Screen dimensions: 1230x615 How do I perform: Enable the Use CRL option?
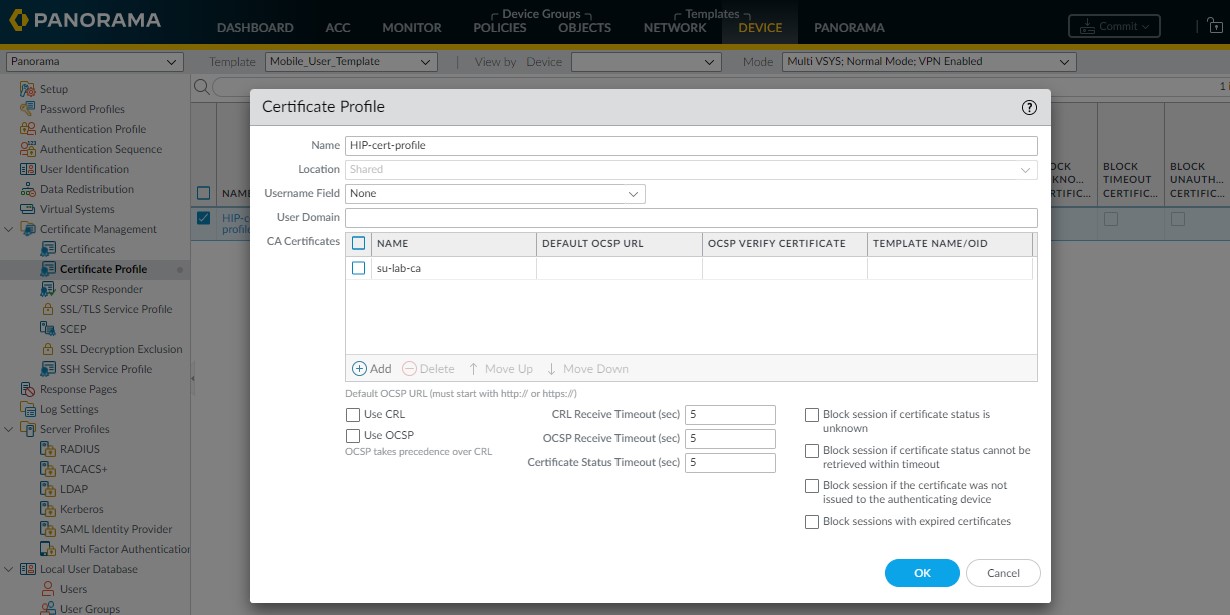353,414
